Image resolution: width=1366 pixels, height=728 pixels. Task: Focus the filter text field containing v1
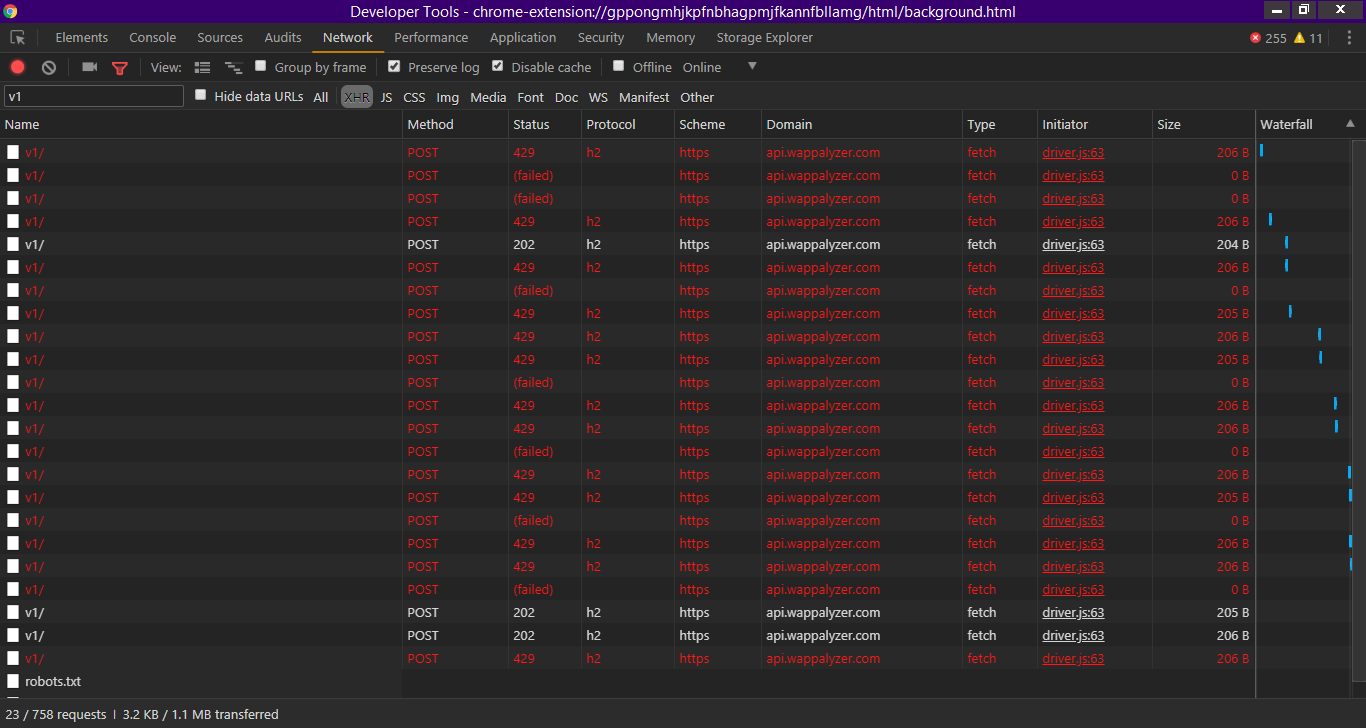pos(94,96)
